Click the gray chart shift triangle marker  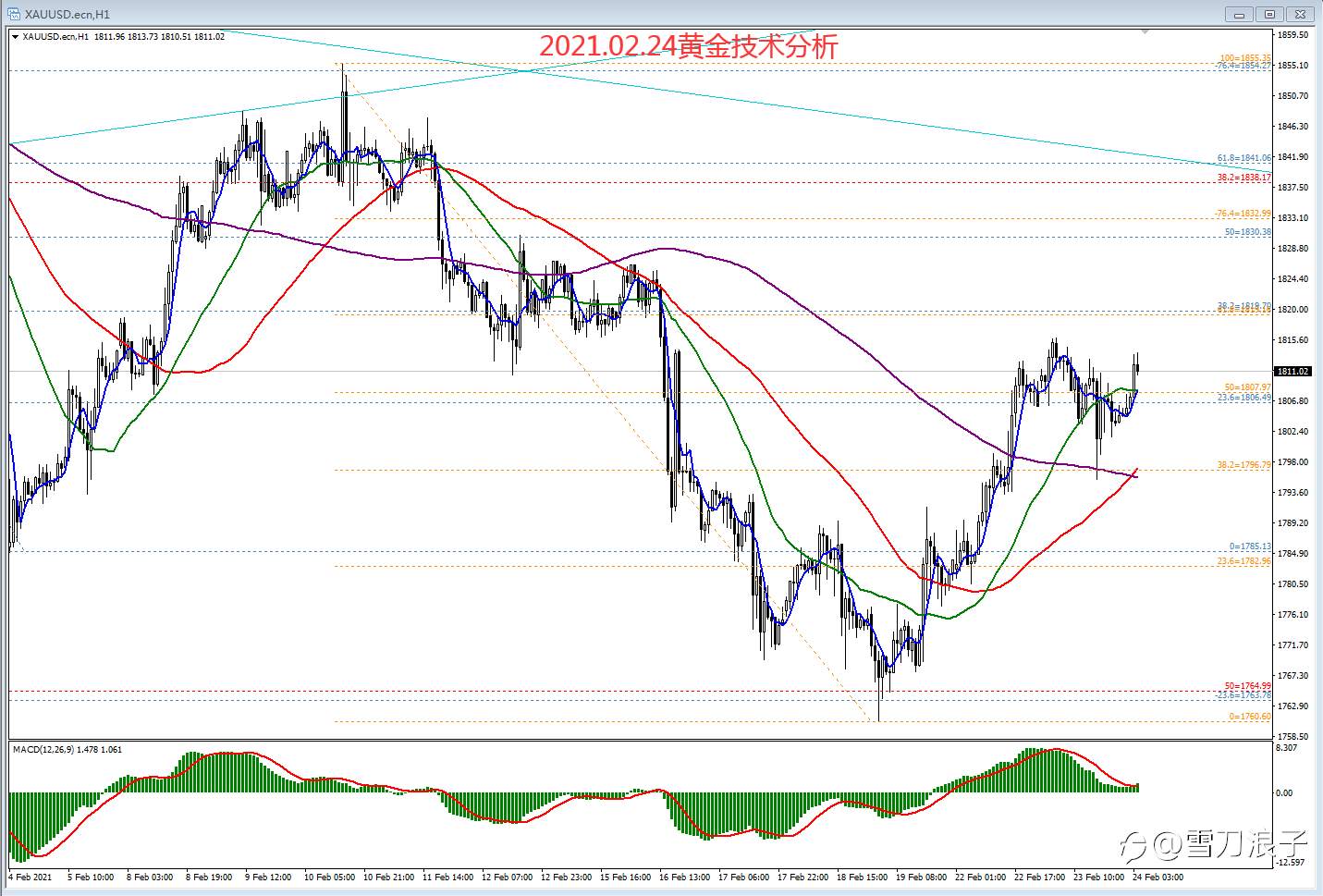pyautogui.click(x=1146, y=31)
